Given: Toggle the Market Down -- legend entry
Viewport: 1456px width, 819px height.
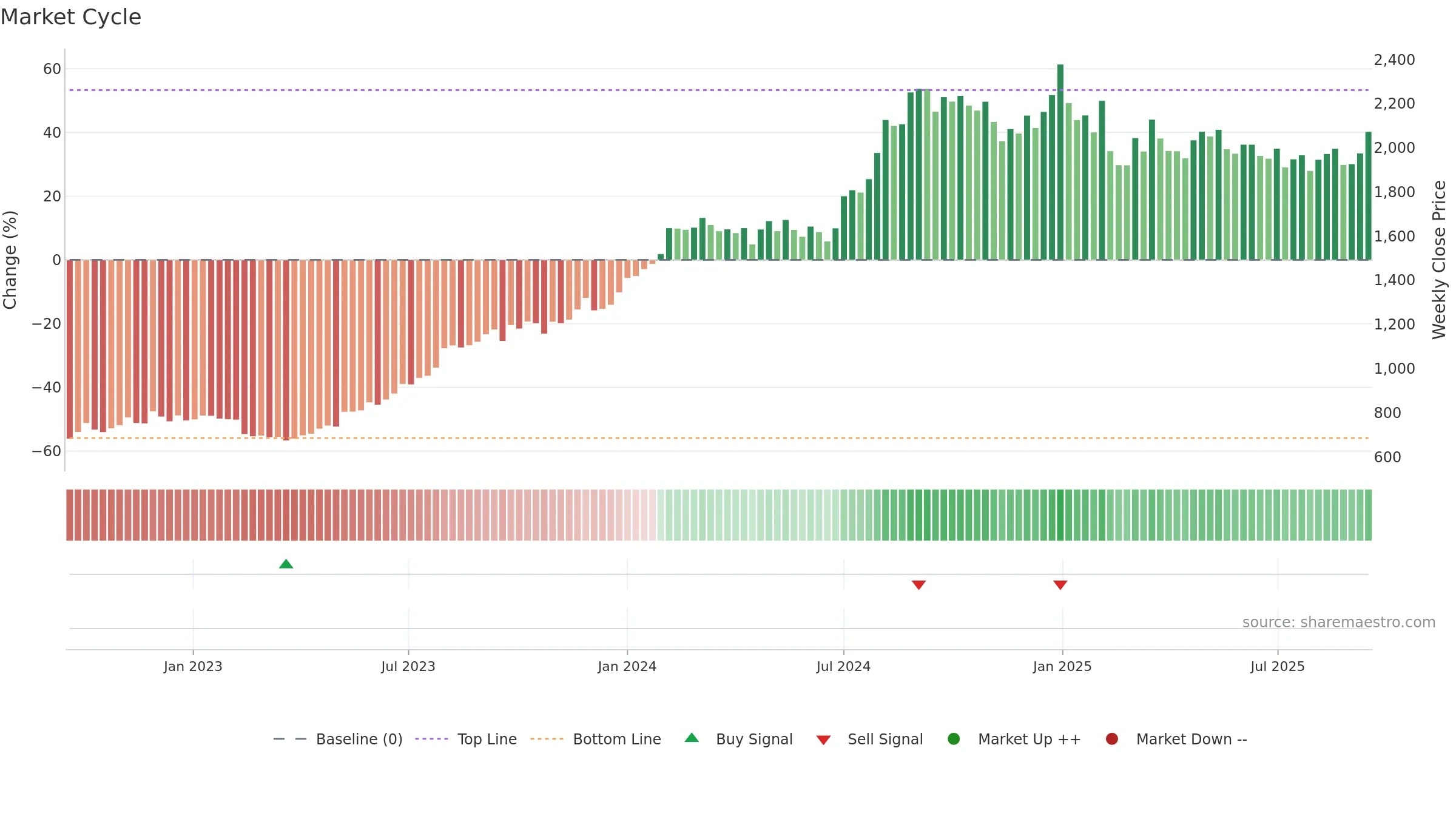Looking at the screenshot, I should click(x=1176, y=739).
